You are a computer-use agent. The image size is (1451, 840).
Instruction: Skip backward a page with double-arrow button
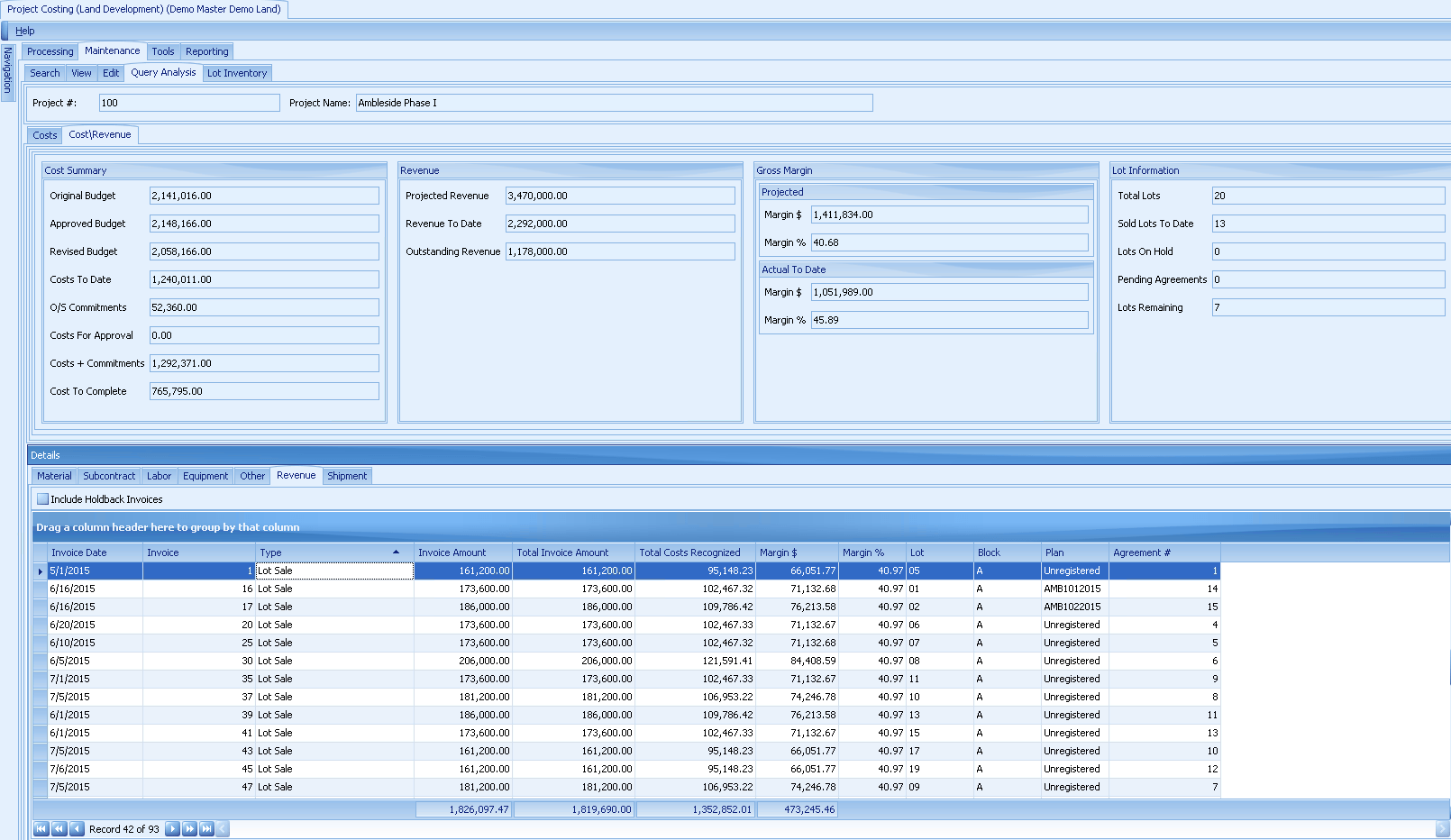point(59,828)
